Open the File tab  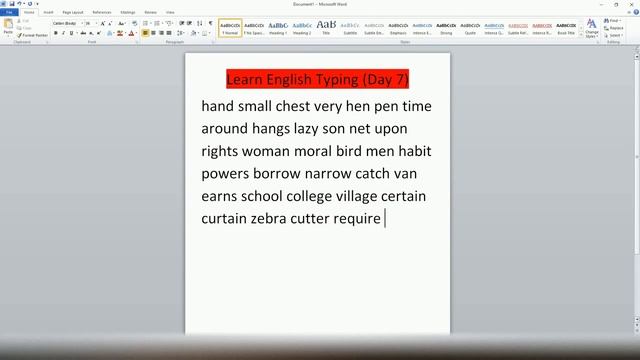tap(9, 12)
